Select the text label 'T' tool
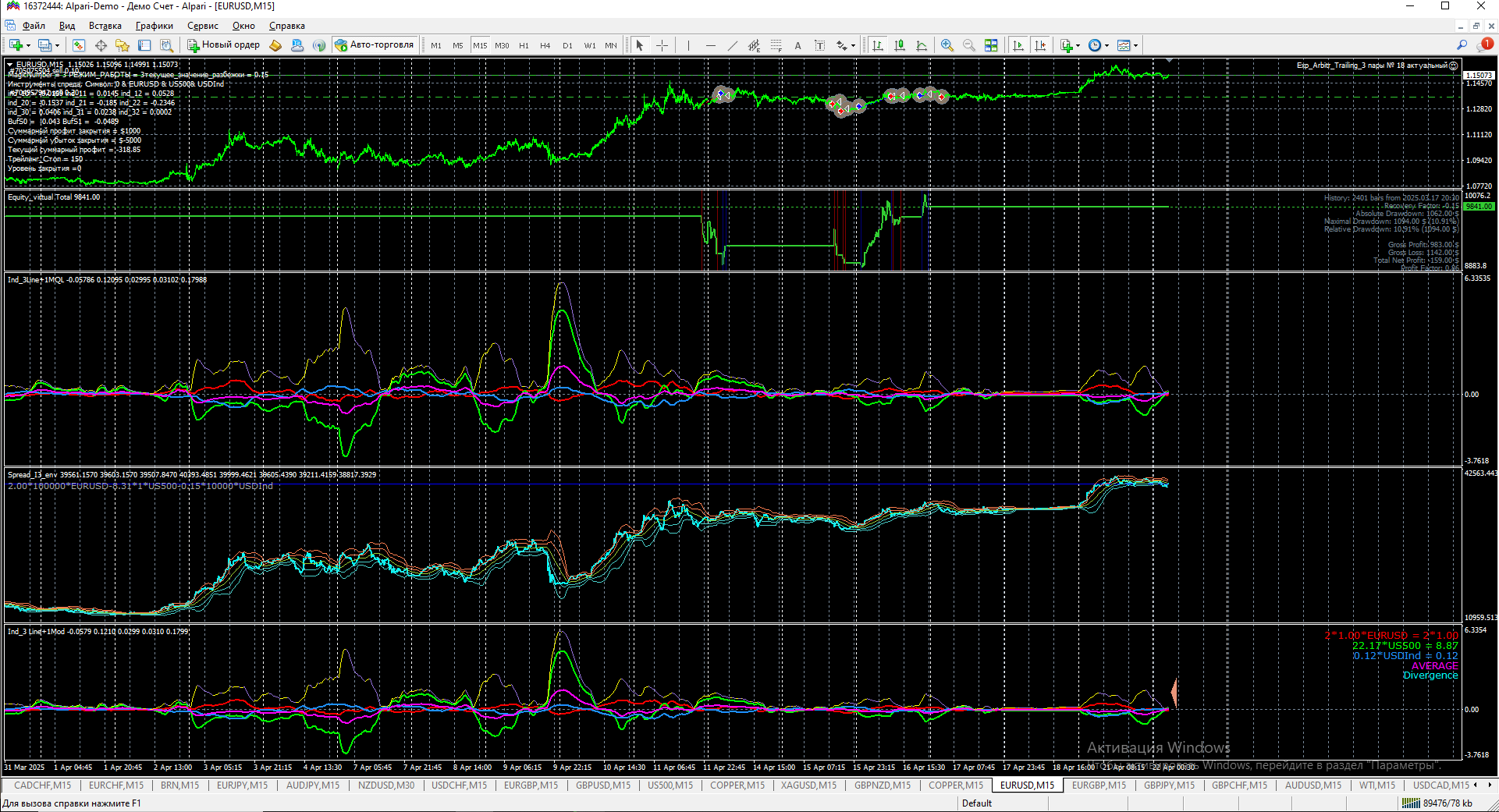Viewport: 1499px width, 812px height. 819,45
